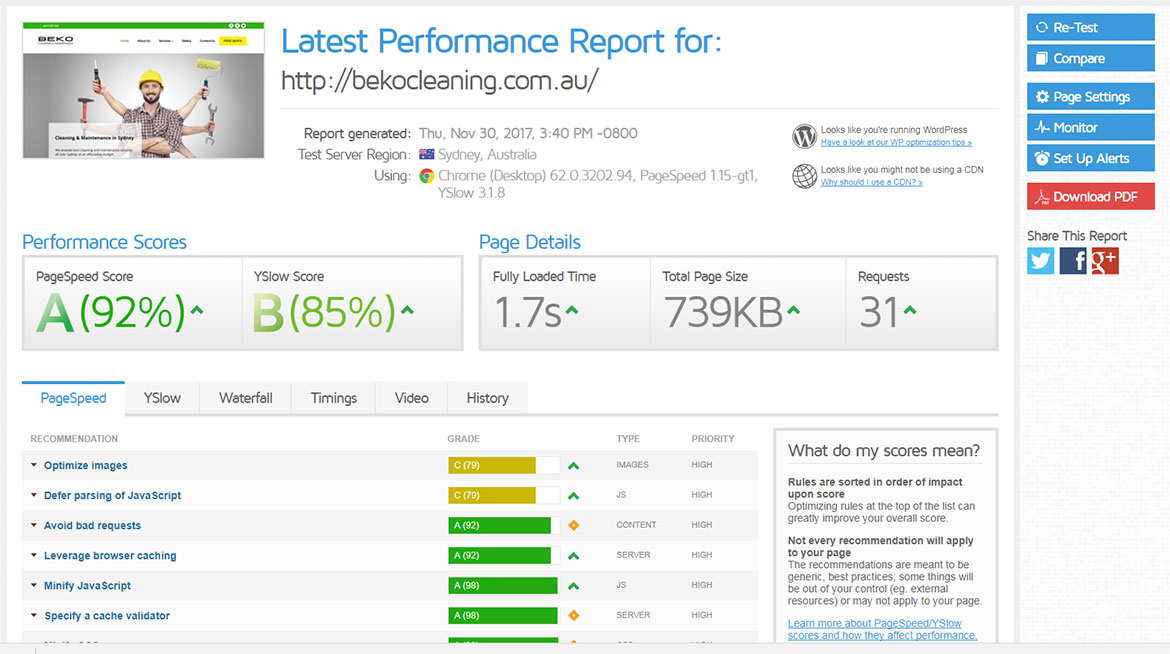1170x654 pixels.
Task: Click the green arrow beside YSlow Score
Action: 407,310
